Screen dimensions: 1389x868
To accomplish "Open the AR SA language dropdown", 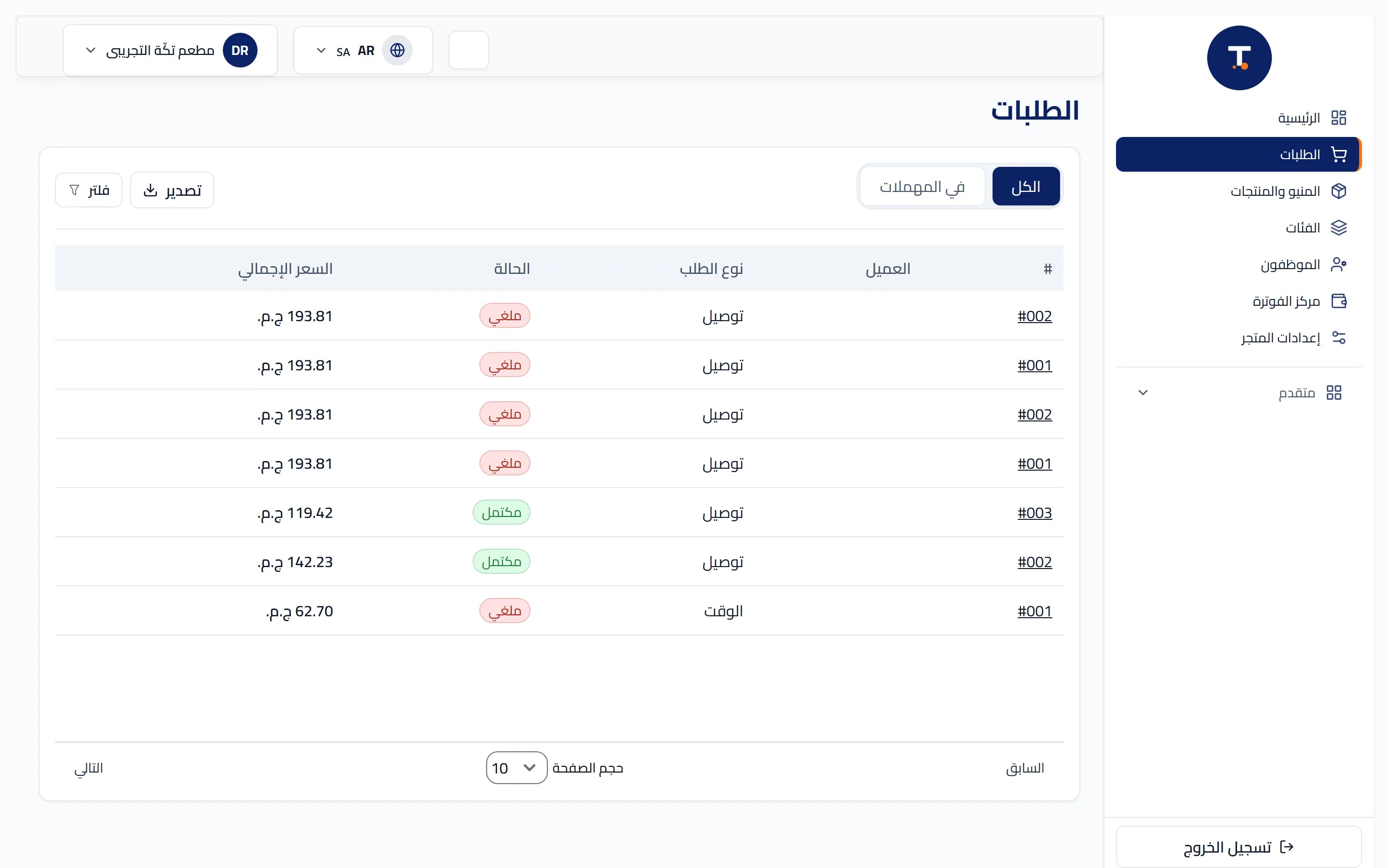I will coord(363,51).
